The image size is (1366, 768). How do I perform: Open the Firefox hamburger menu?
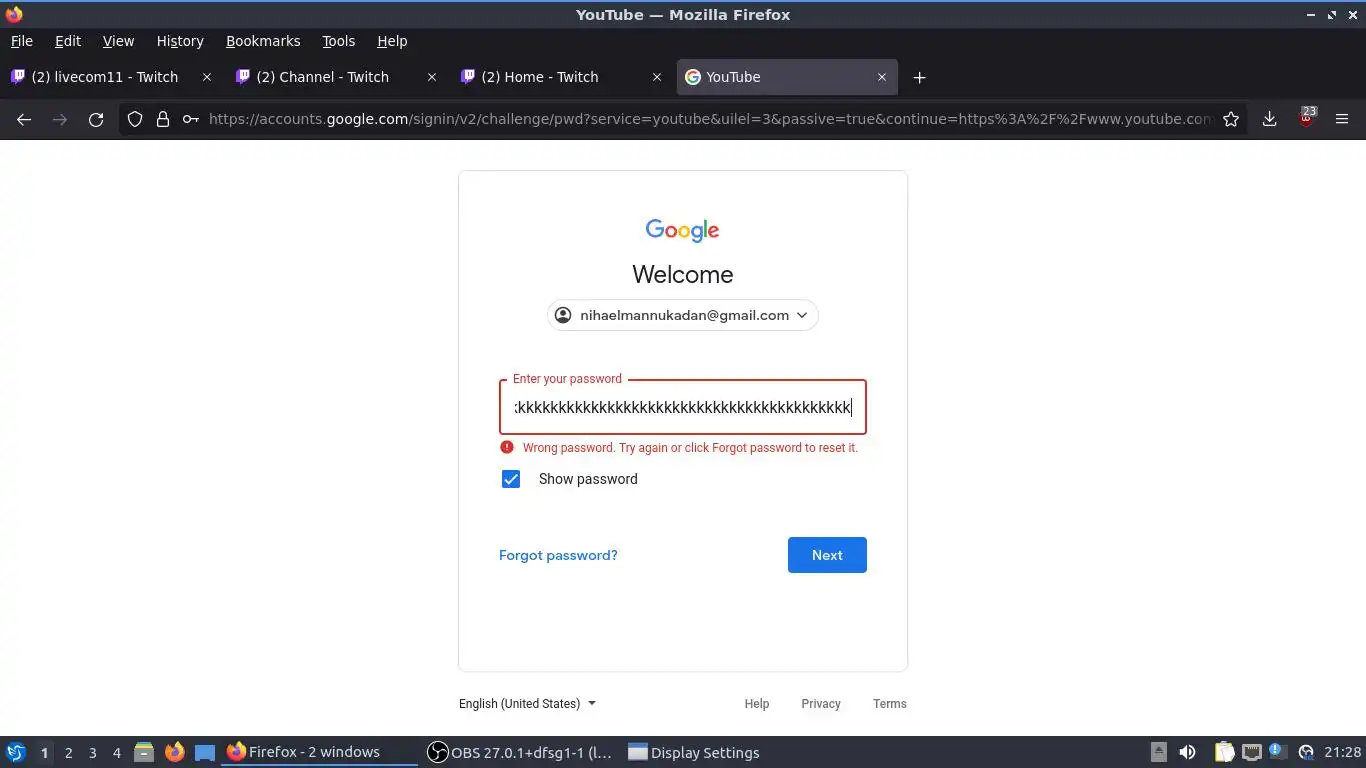(x=1342, y=119)
